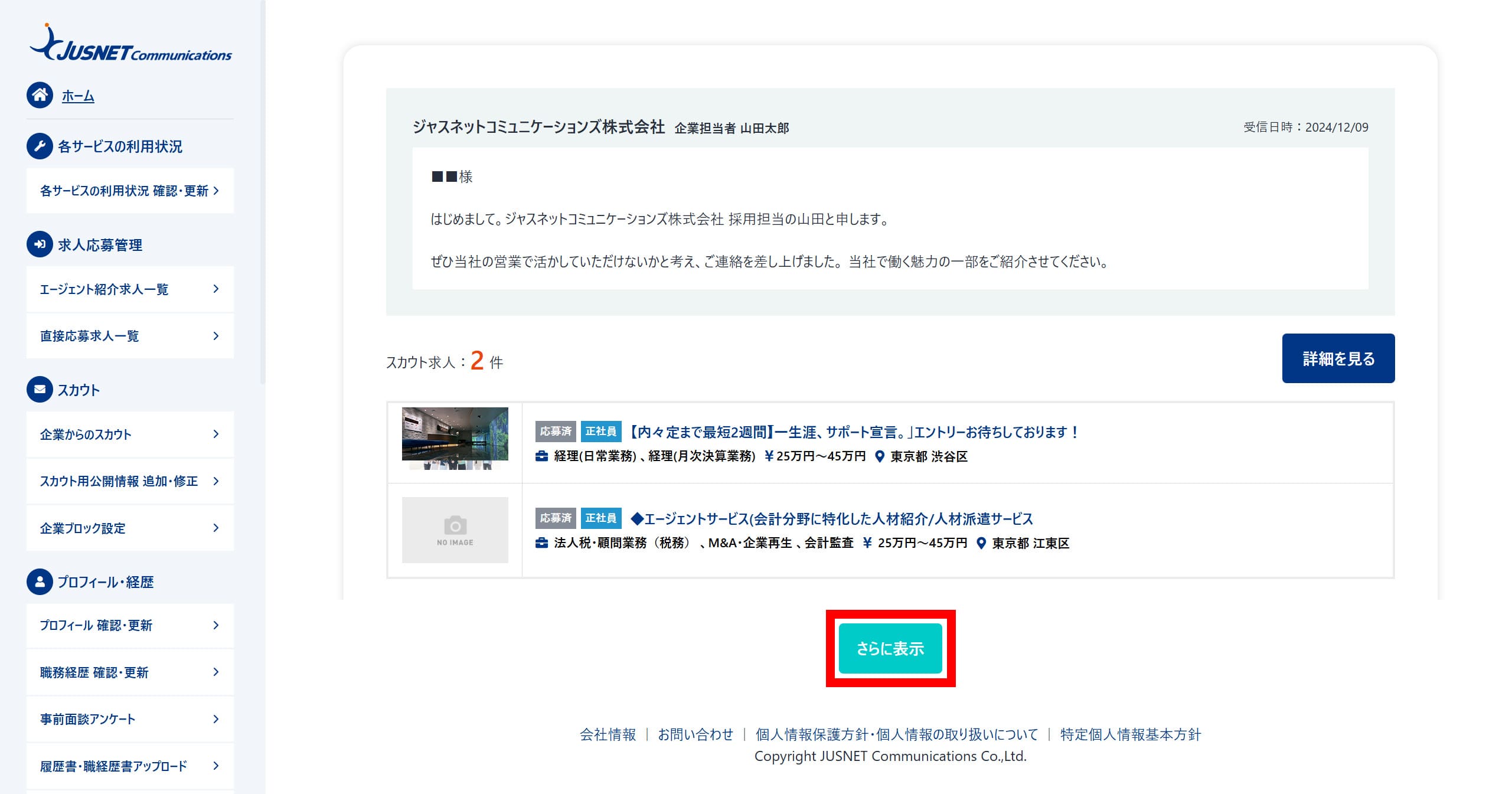
Task: Click chevron on 事前面談アンケート row
Action: (x=215, y=719)
